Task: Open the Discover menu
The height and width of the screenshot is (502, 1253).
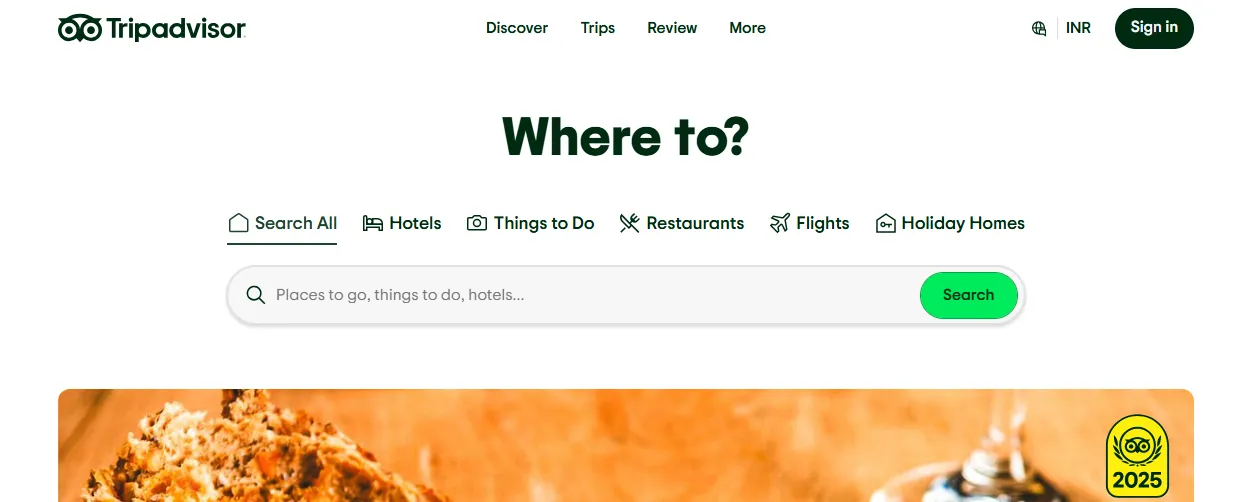Action: [x=517, y=28]
